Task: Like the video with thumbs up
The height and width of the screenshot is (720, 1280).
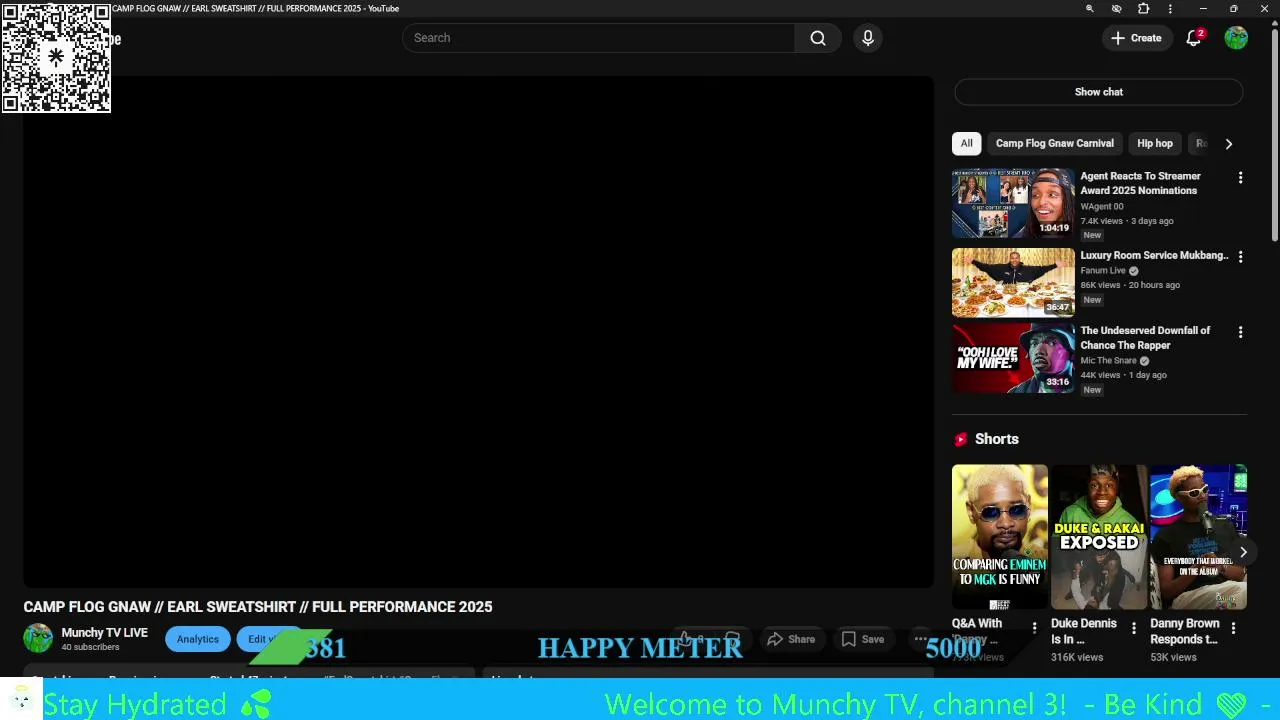Action: click(690, 639)
